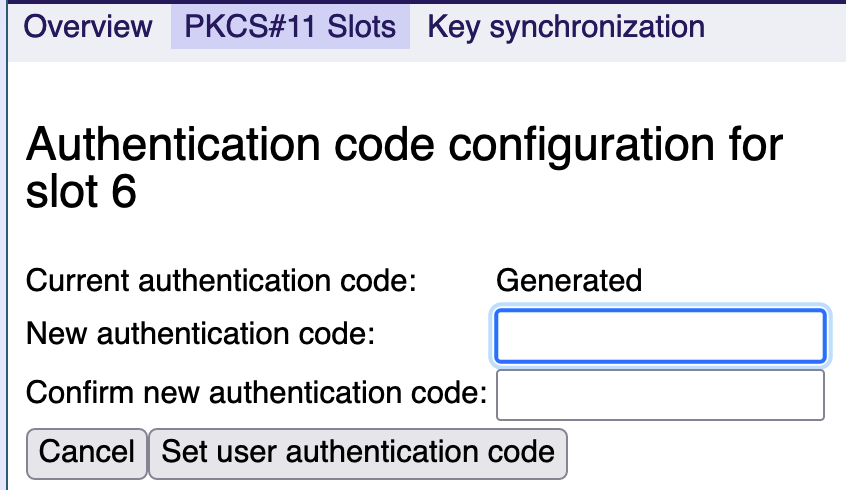Image resolution: width=846 pixels, height=490 pixels.
Task: Click the Confirm new authentication code field
Action: [660, 395]
